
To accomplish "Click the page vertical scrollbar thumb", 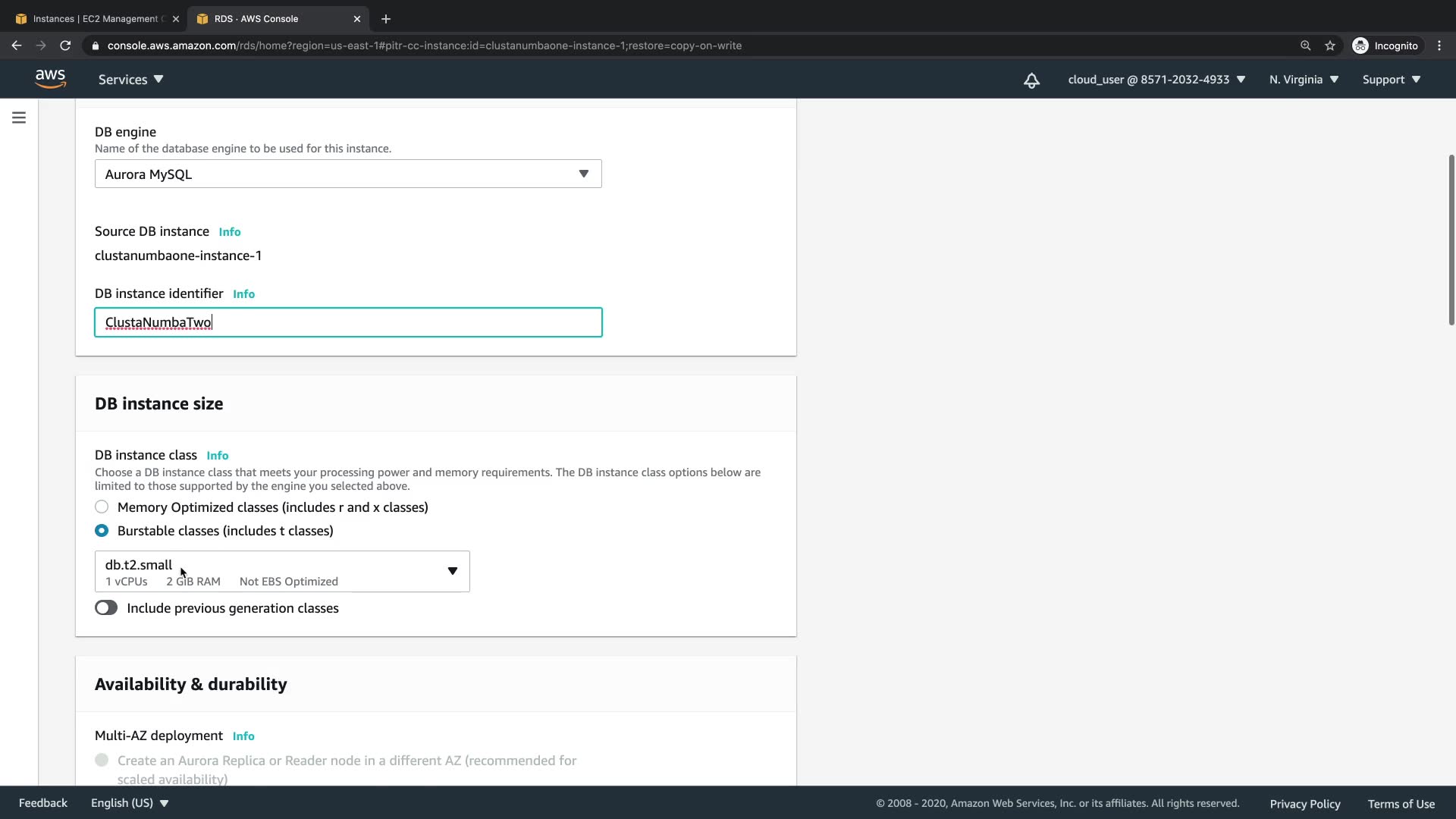I will tap(1451, 240).
